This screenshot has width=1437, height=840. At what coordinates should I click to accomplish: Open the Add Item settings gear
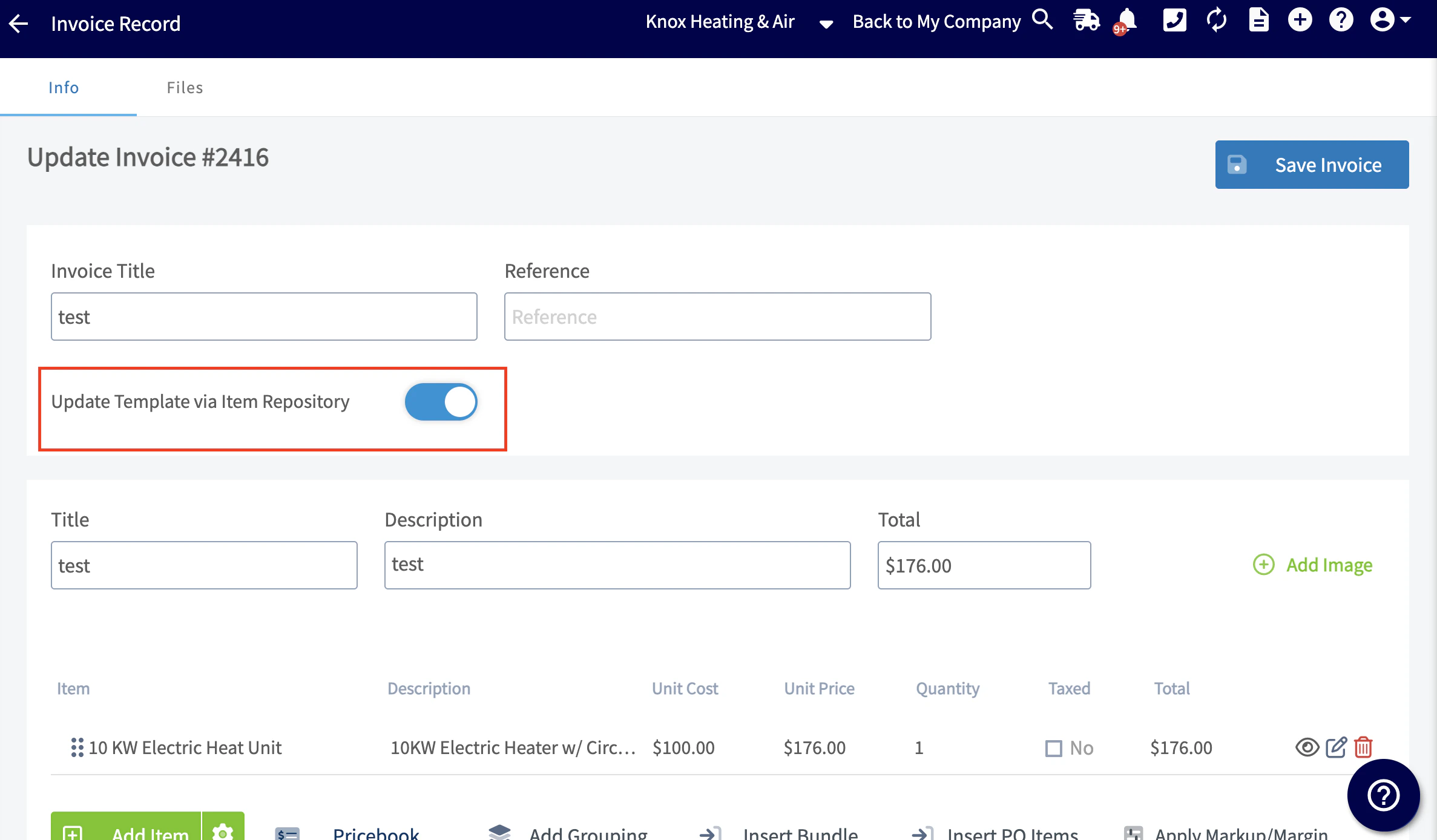(x=223, y=827)
